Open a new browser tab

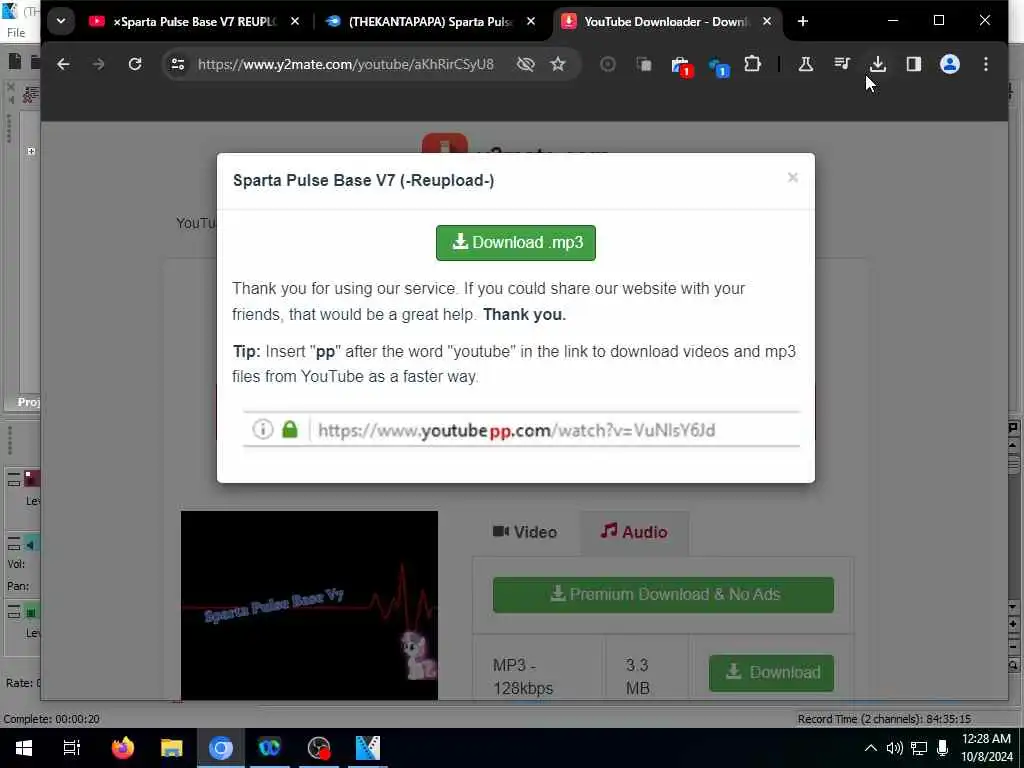point(803,22)
